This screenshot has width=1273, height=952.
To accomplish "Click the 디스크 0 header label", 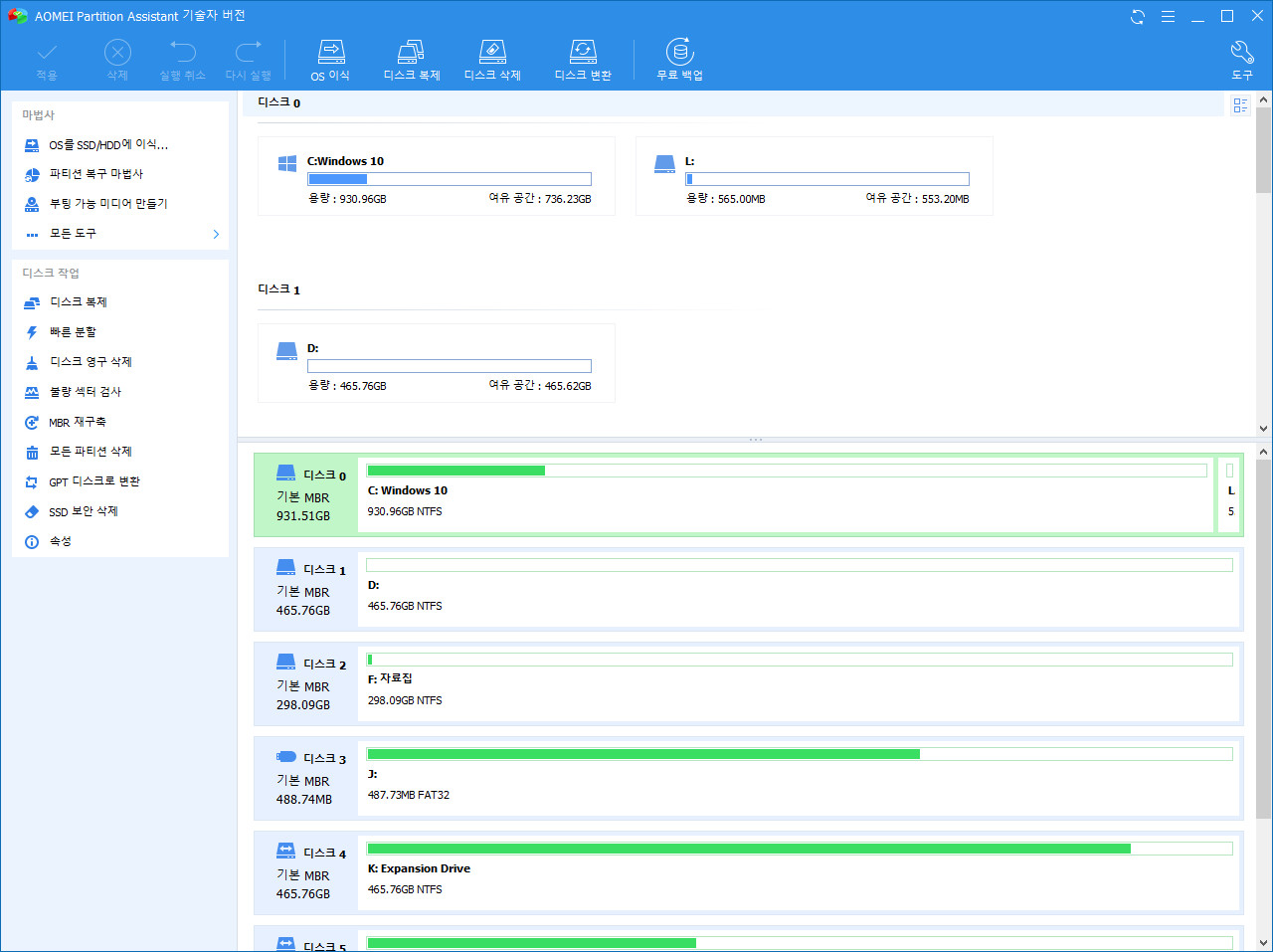I will tap(278, 102).
